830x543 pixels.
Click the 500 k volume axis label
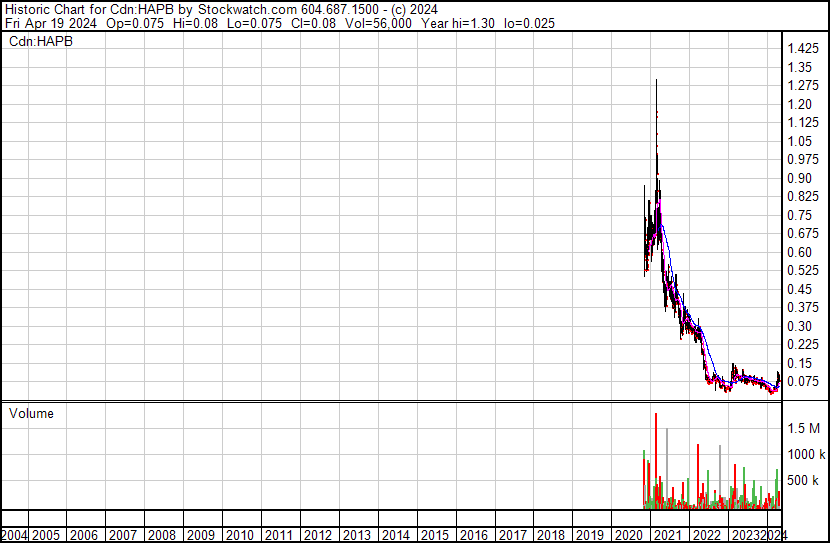point(803,481)
